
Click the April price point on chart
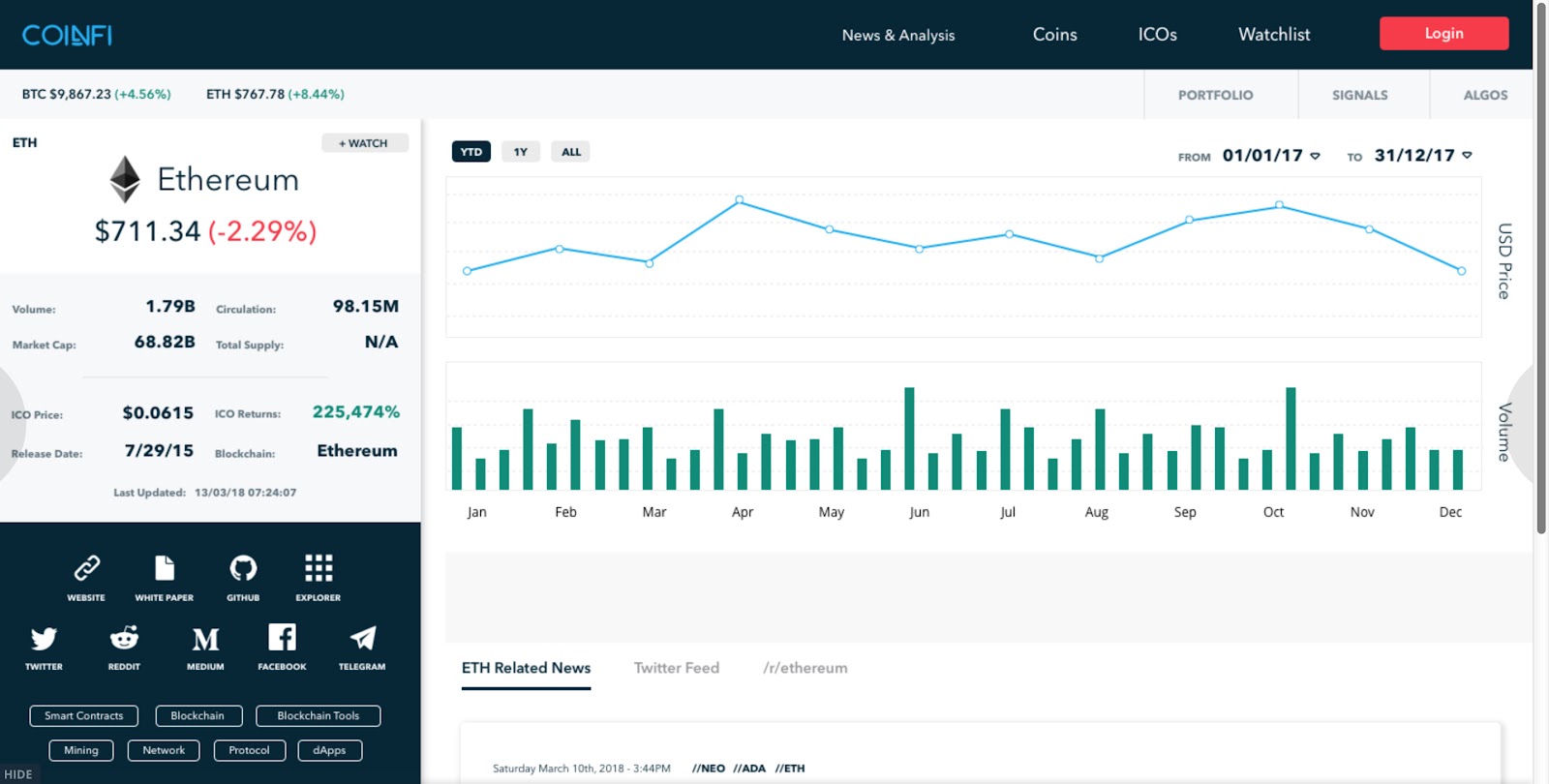[x=740, y=200]
